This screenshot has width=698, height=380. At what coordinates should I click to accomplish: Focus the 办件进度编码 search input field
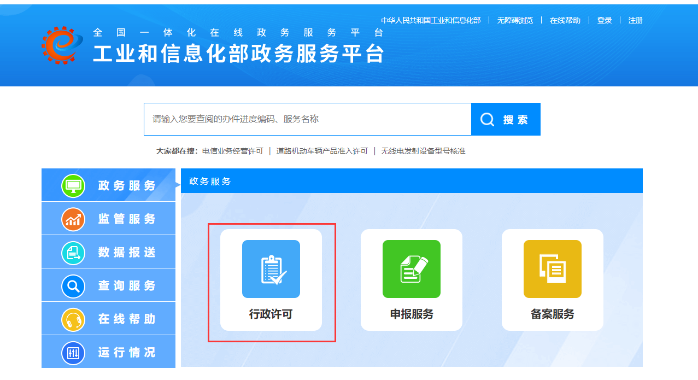[308, 119]
